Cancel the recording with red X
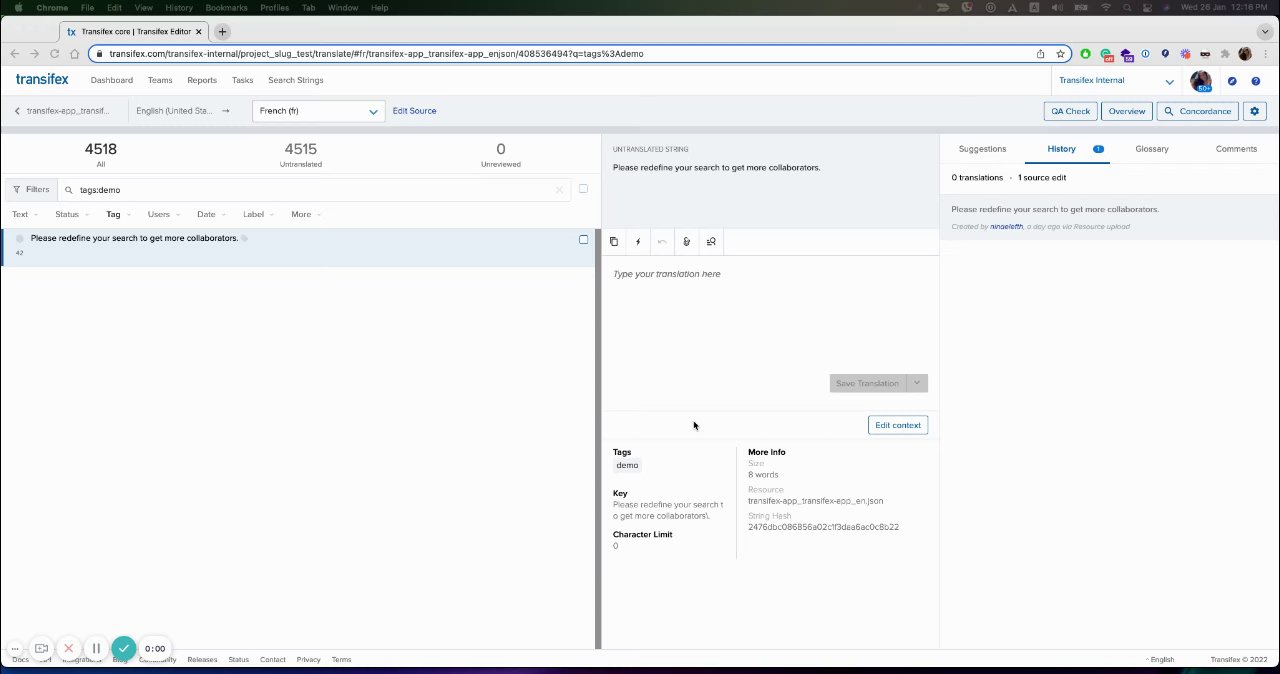The height and width of the screenshot is (674, 1280). (x=69, y=648)
